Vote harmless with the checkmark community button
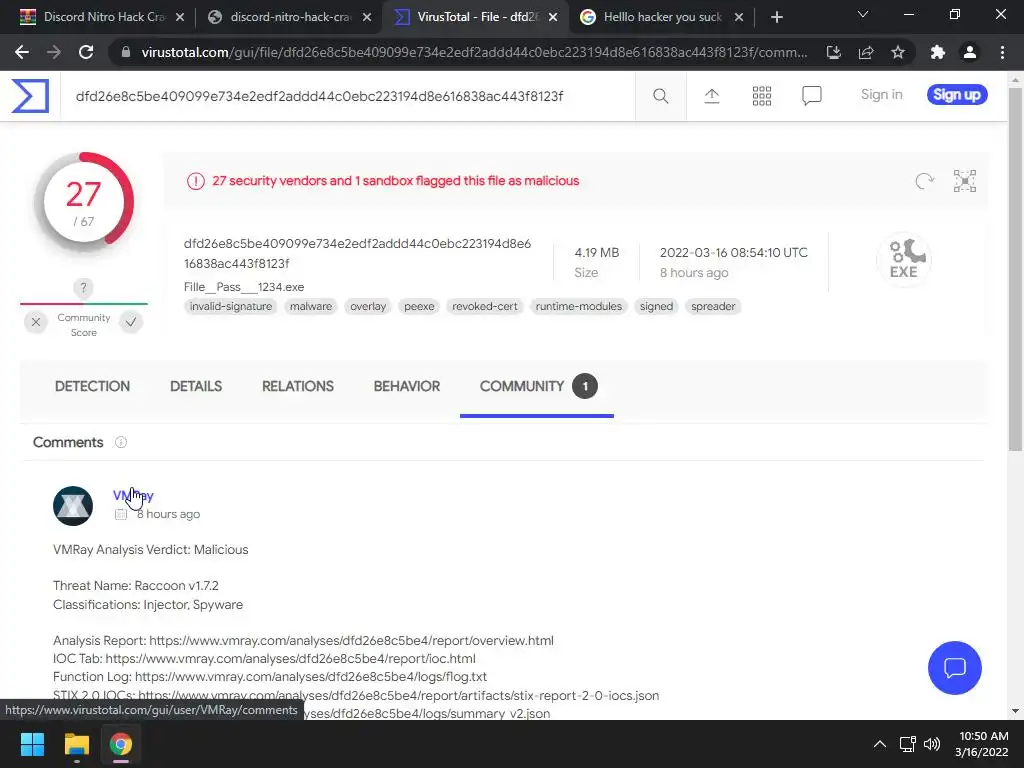This screenshot has width=1024, height=768. click(131, 322)
